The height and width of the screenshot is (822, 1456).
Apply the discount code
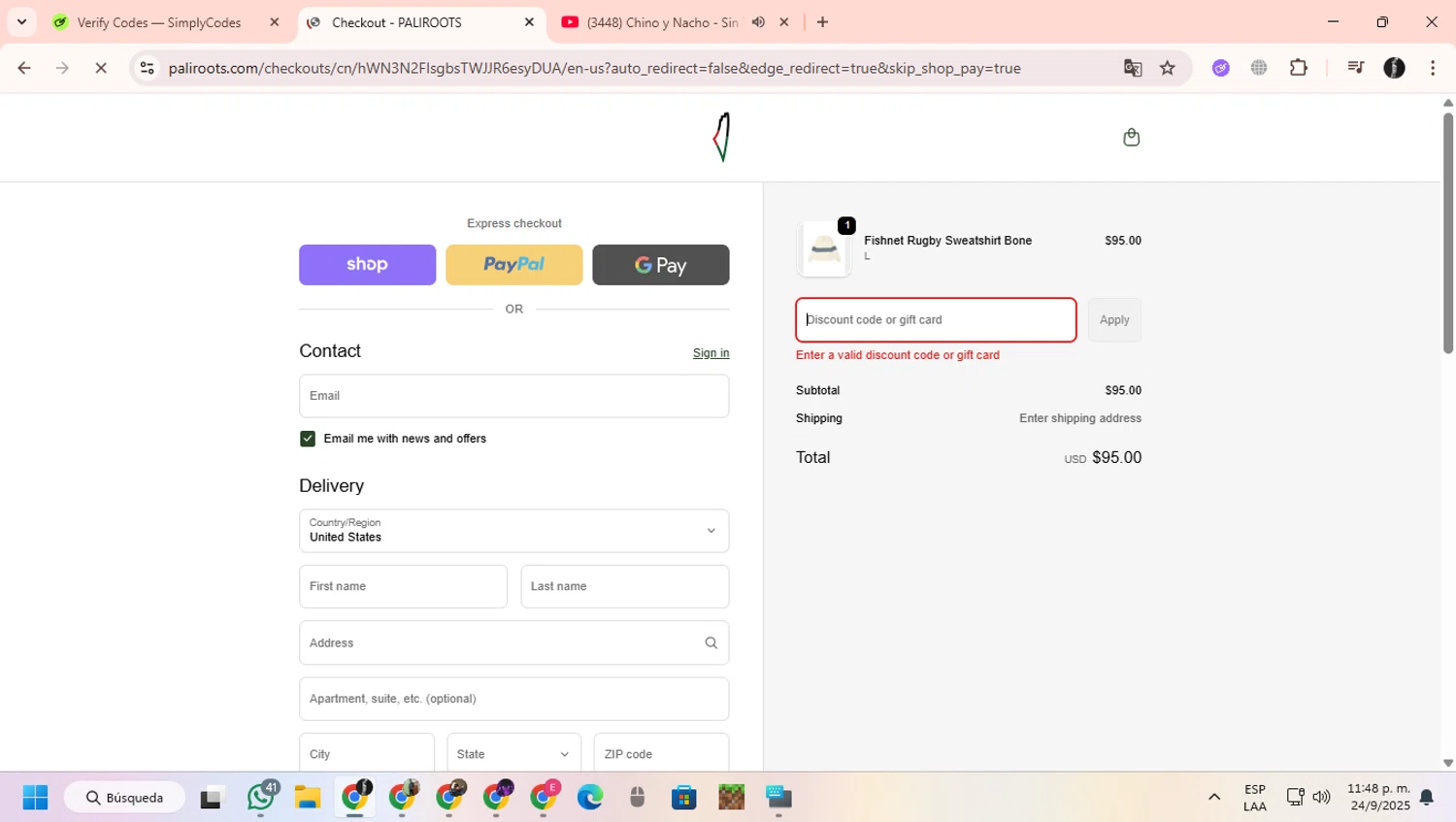pyautogui.click(x=1114, y=320)
